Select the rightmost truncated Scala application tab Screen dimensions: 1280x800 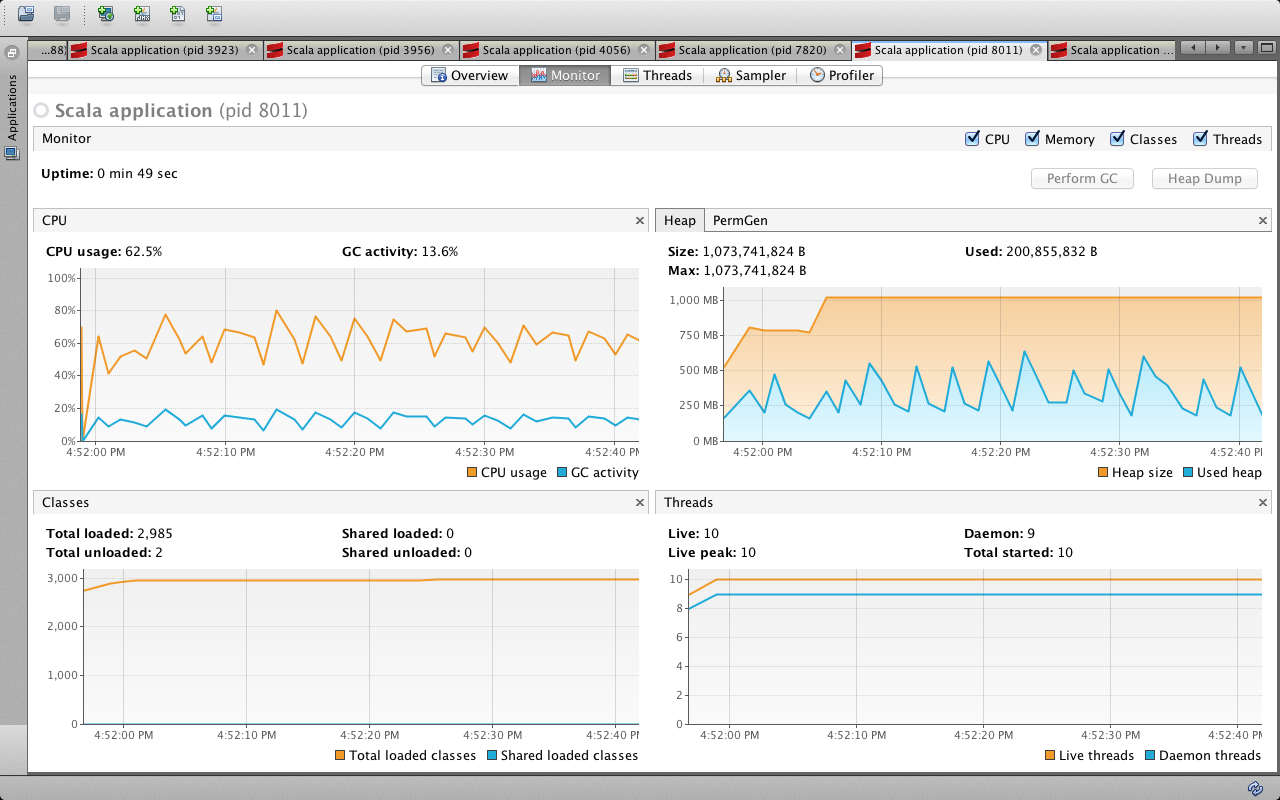[1112, 50]
